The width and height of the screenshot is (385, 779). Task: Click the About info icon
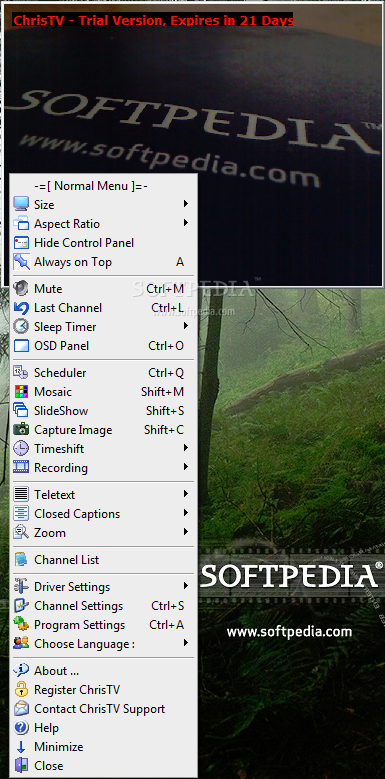21,671
